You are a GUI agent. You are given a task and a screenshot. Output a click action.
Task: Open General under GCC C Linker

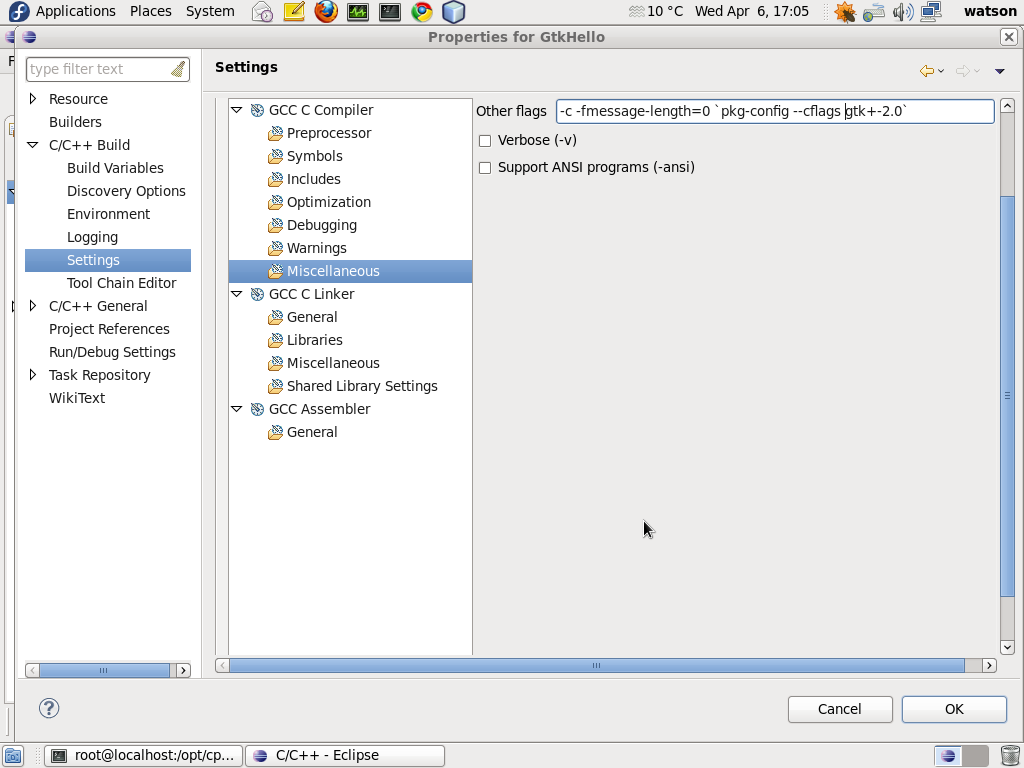(312, 317)
